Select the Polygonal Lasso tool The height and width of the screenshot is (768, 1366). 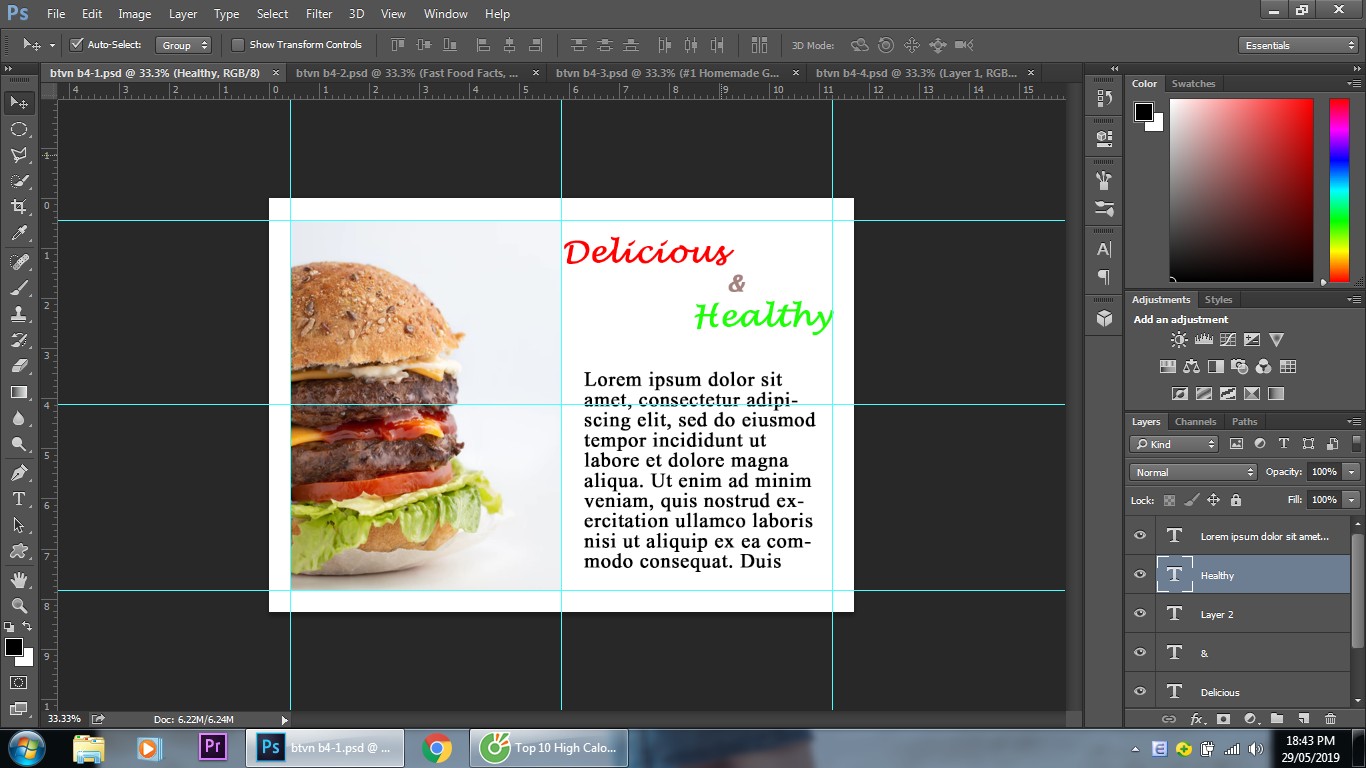[x=19, y=155]
